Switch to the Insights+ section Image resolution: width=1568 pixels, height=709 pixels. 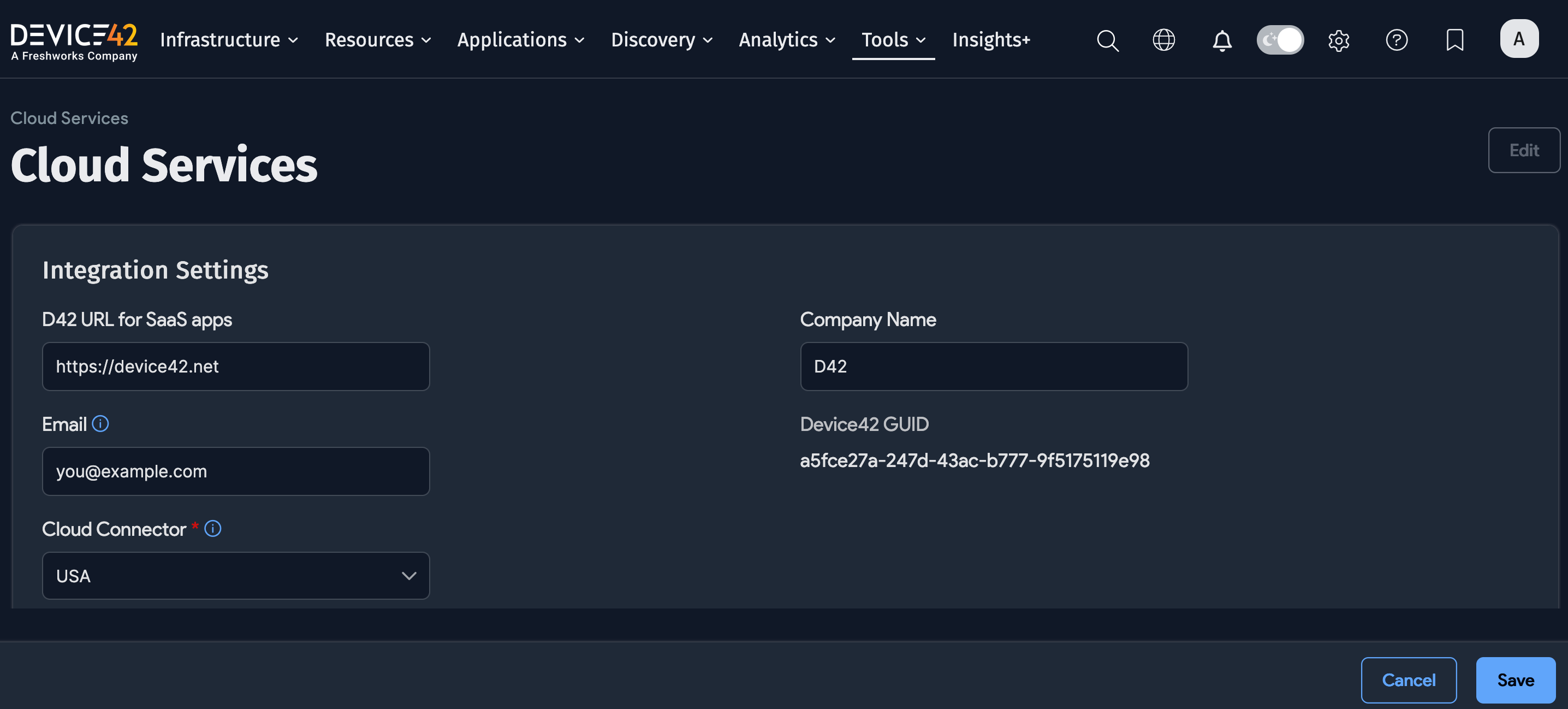[x=991, y=40]
